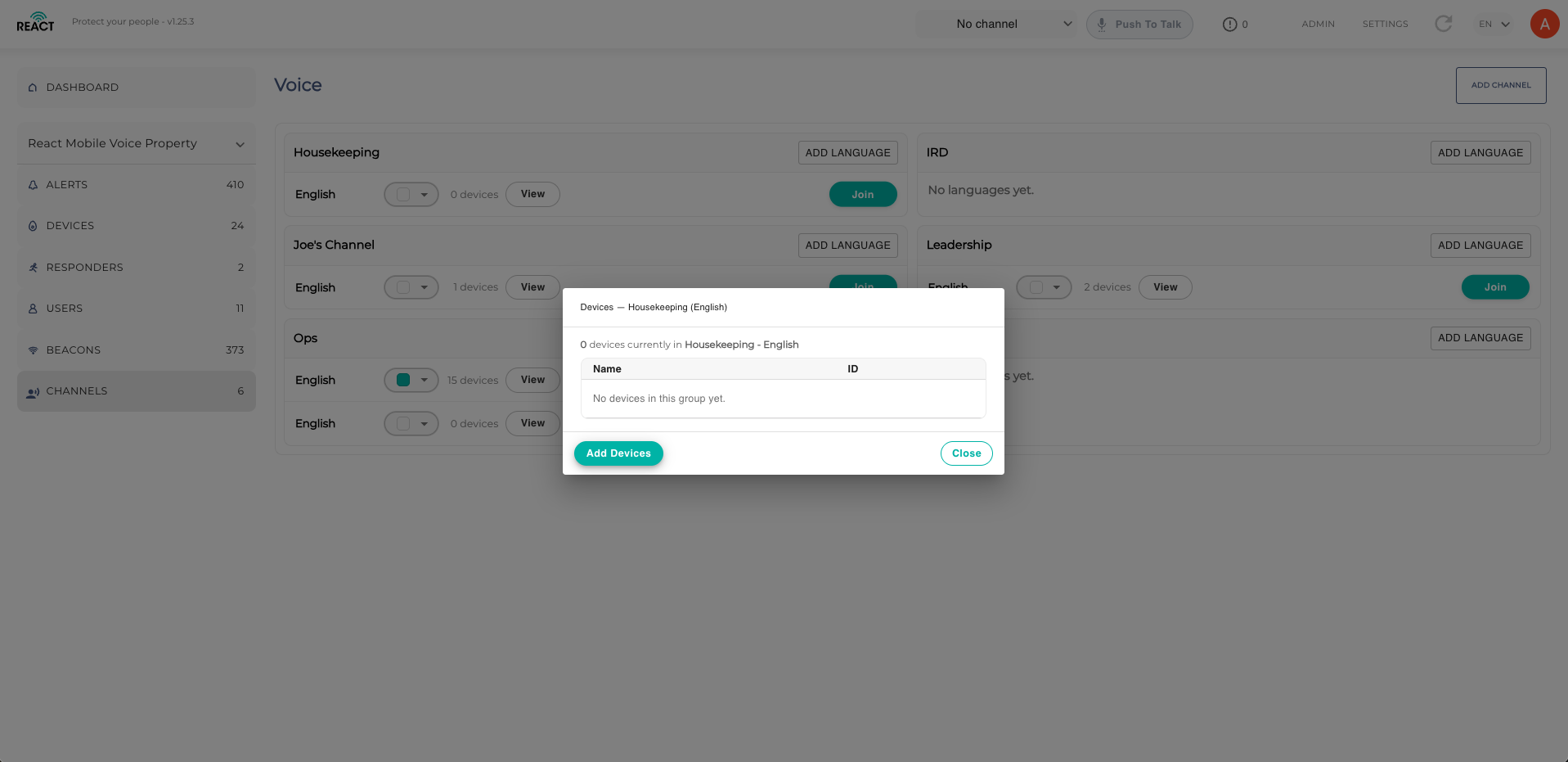Toggle Ops 15 devices teal checkbox
The width and height of the screenshot is (1568, 762).
(403, 380)
